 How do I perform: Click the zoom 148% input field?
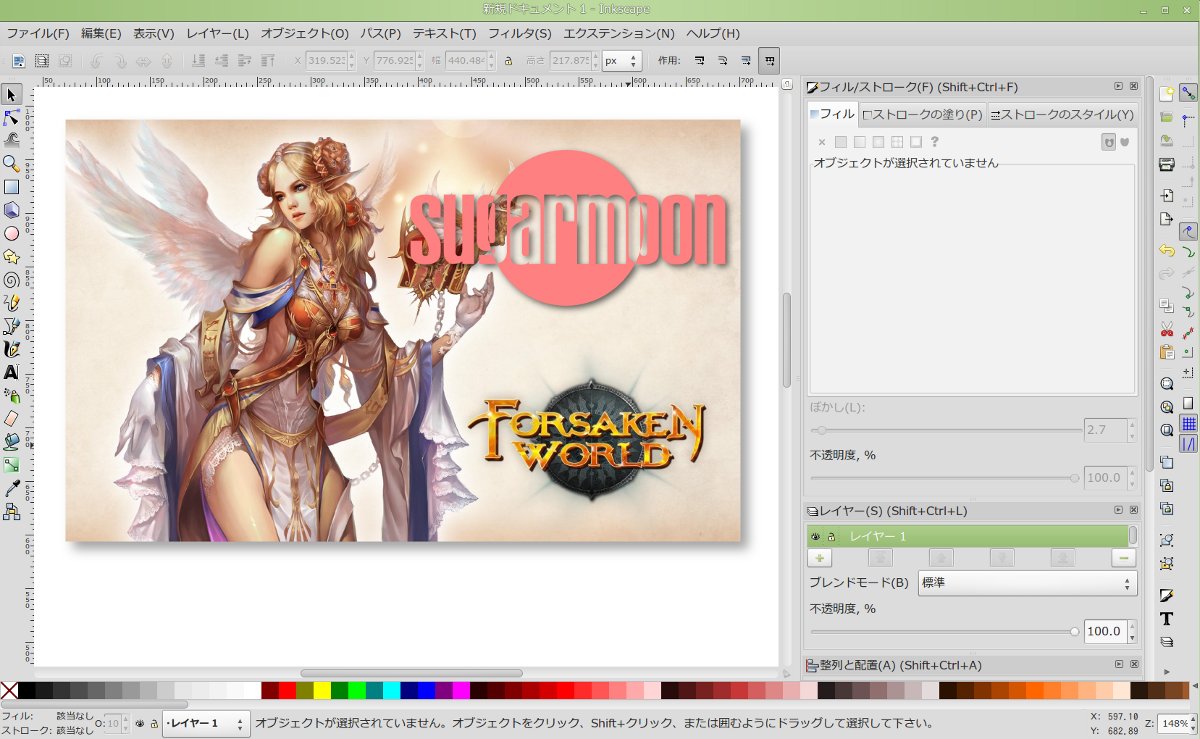[x=1173, y=723]
